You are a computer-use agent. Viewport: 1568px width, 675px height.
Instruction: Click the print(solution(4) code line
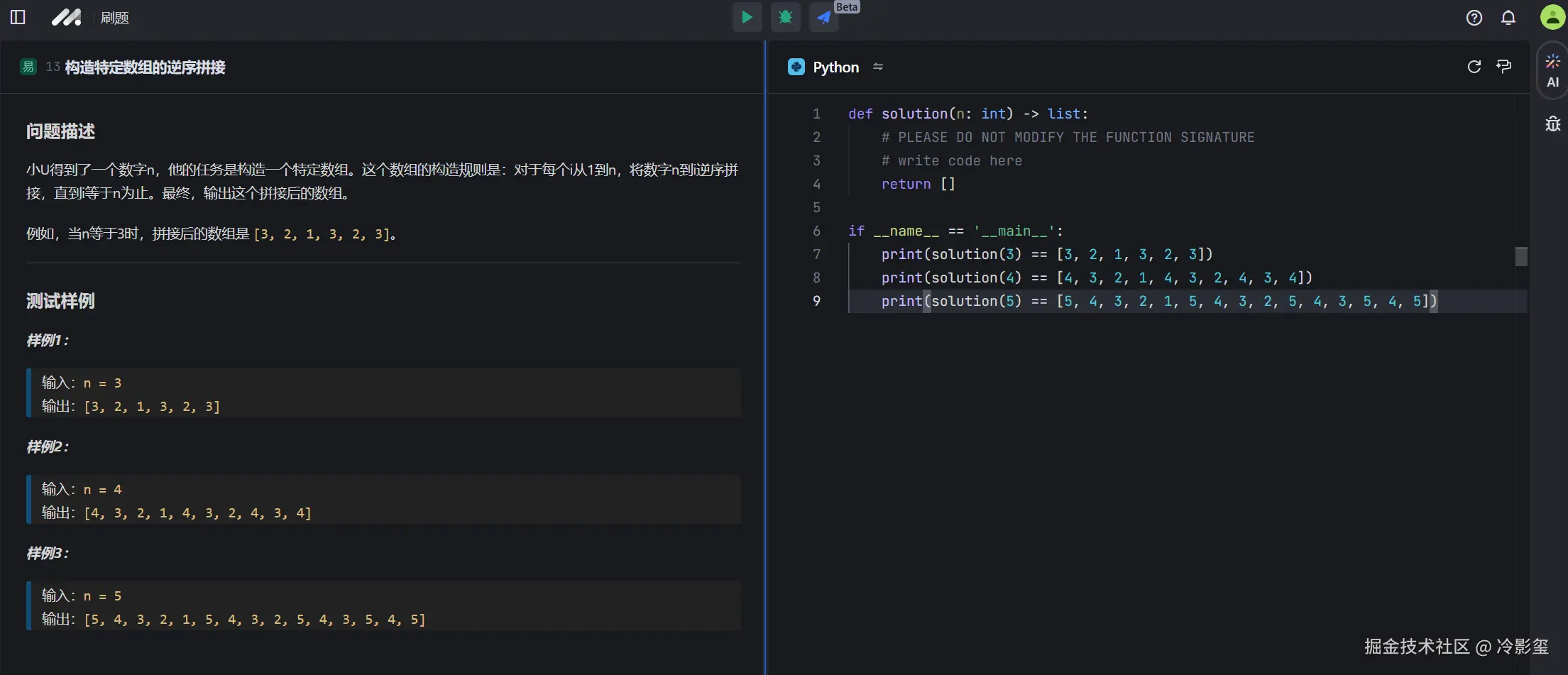1097,278
